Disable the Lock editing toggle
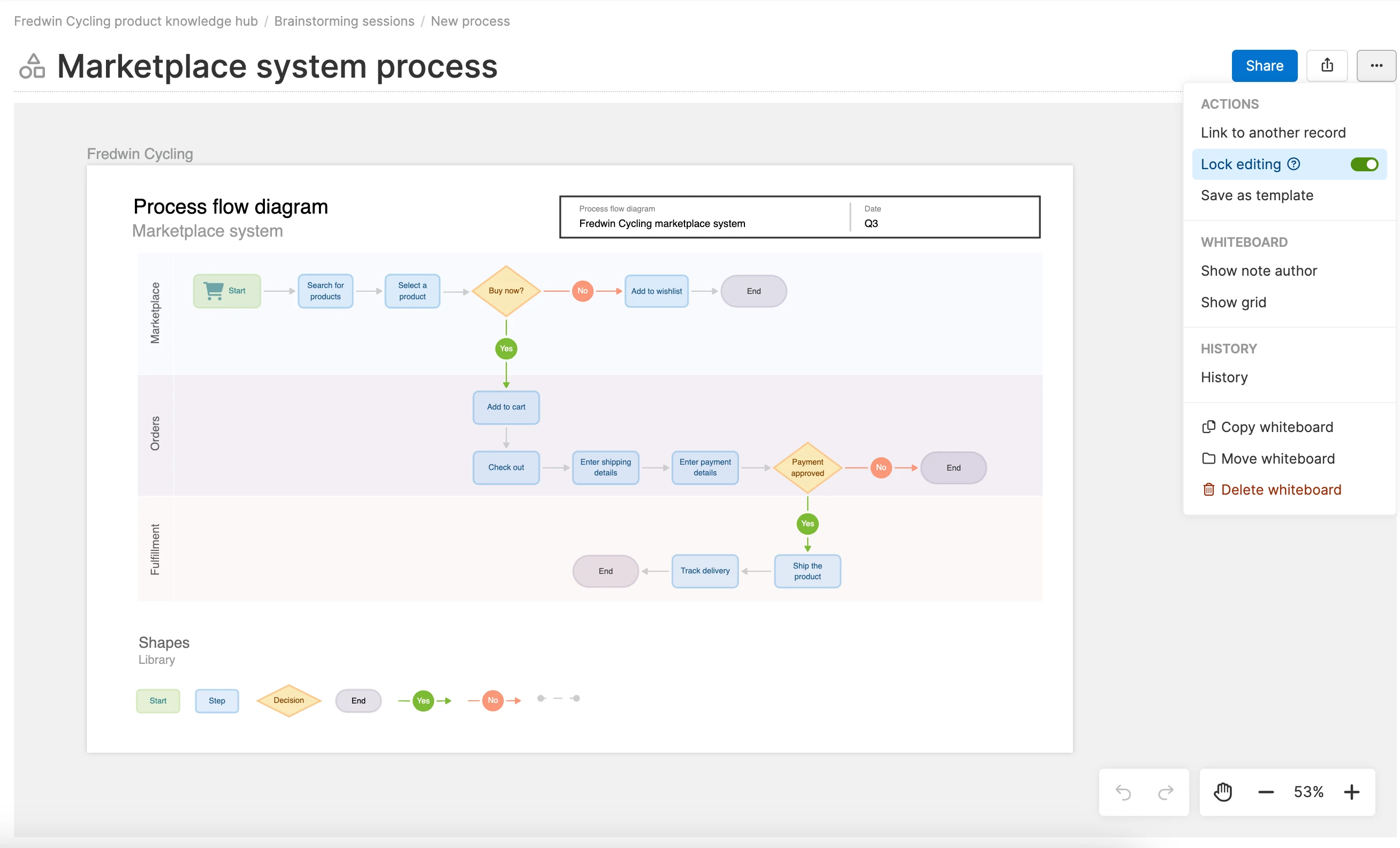Viewport: 1400px width, 848px height. [1364, 164]
